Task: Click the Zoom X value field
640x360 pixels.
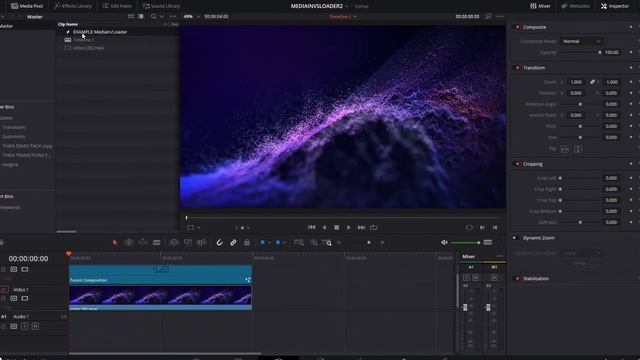Action: pyautogui.click(x=576, y=82)
